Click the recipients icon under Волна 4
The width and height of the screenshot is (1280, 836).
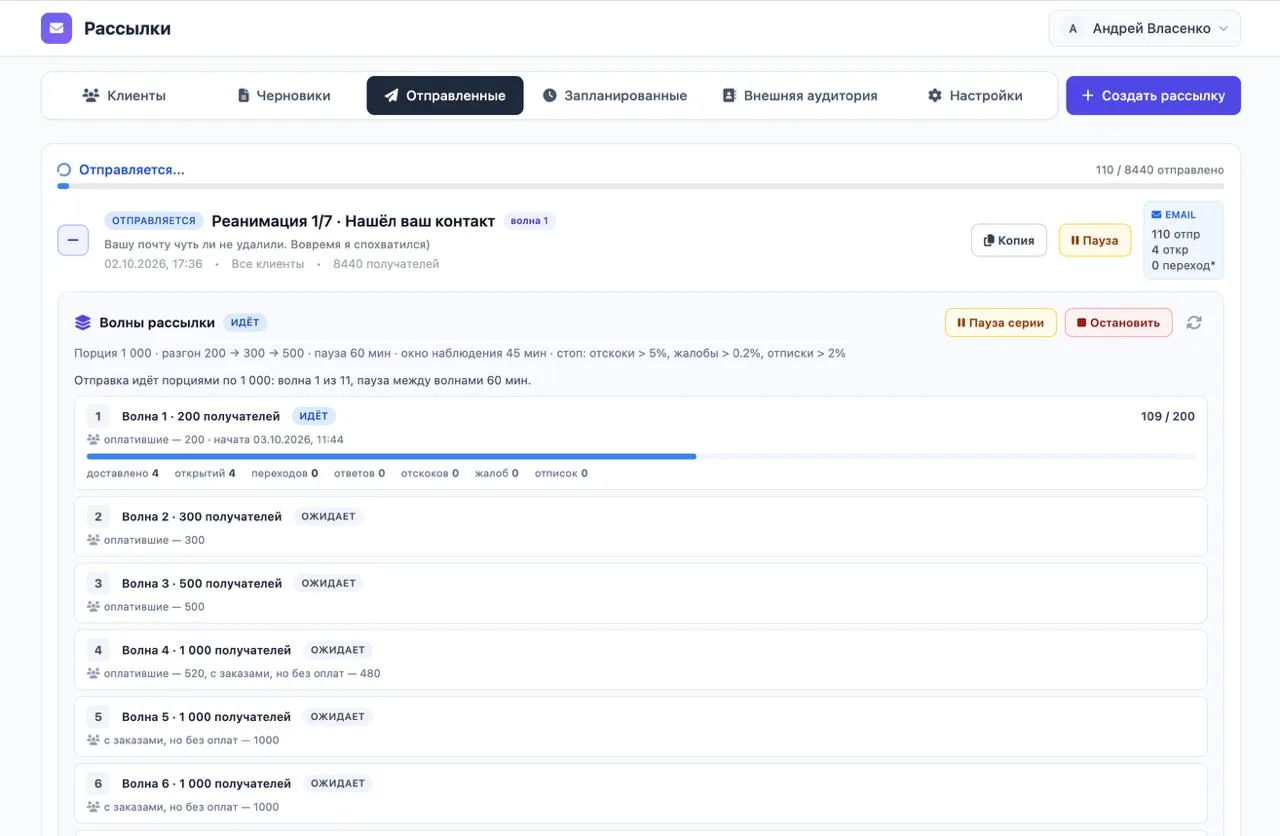click(93, 674)
